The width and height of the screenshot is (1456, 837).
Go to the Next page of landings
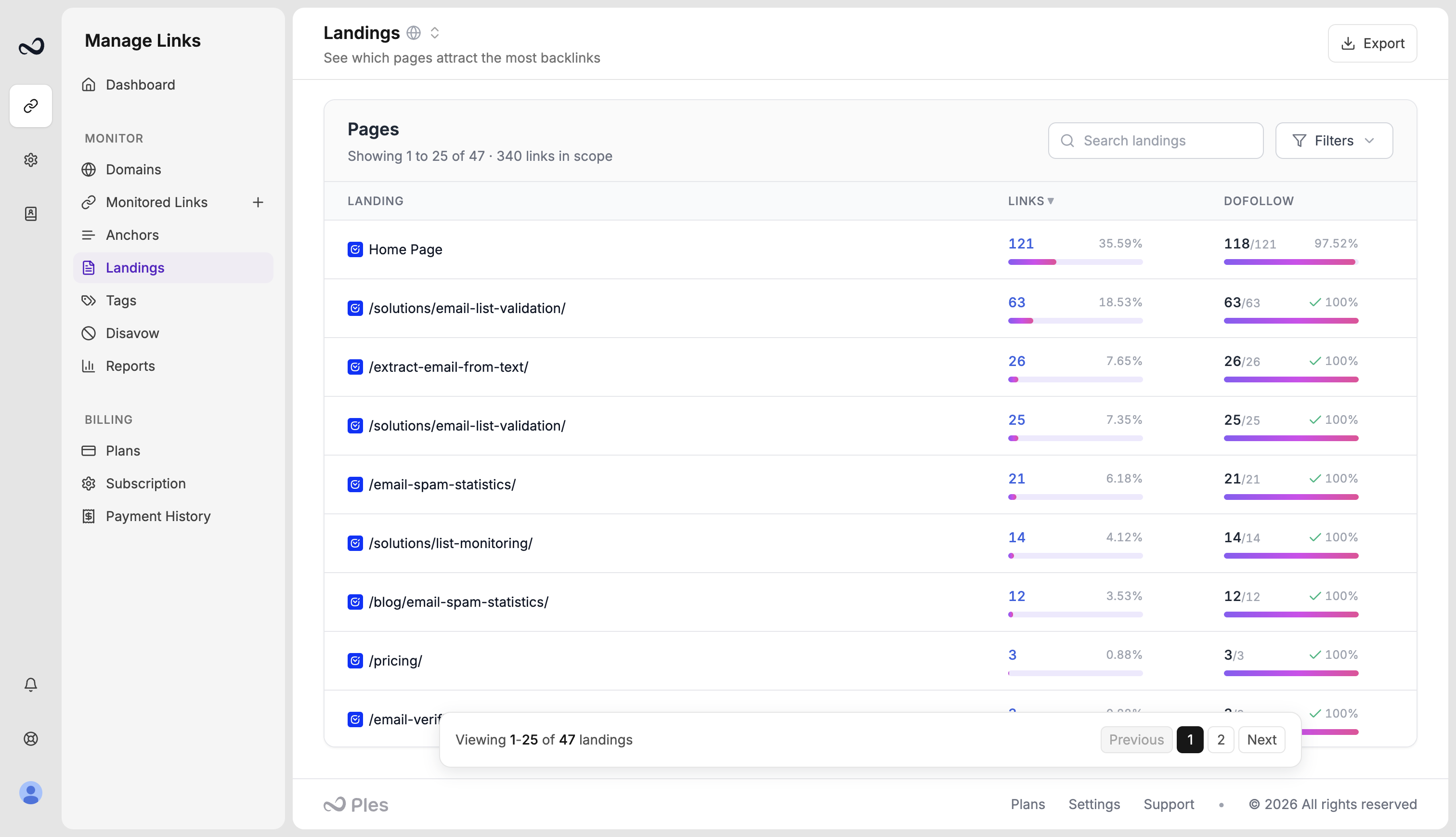[1262, 740]
